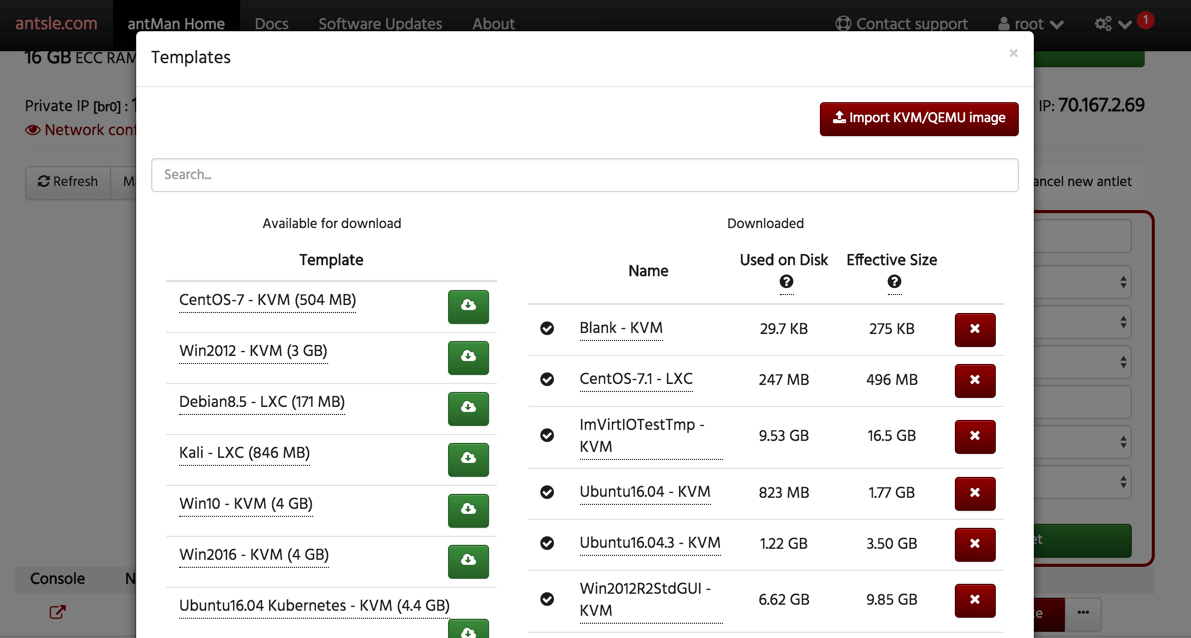Download the Win2016 KVM template

[468, 561]
